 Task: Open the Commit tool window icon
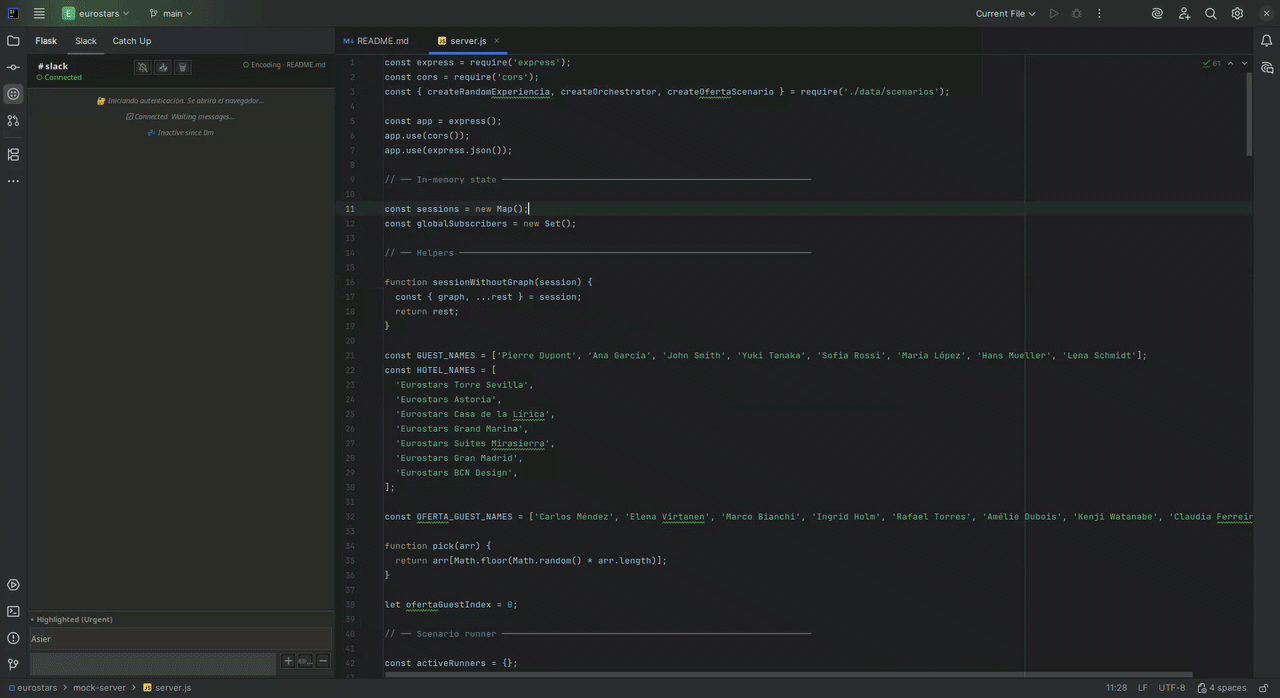point(13,67)
